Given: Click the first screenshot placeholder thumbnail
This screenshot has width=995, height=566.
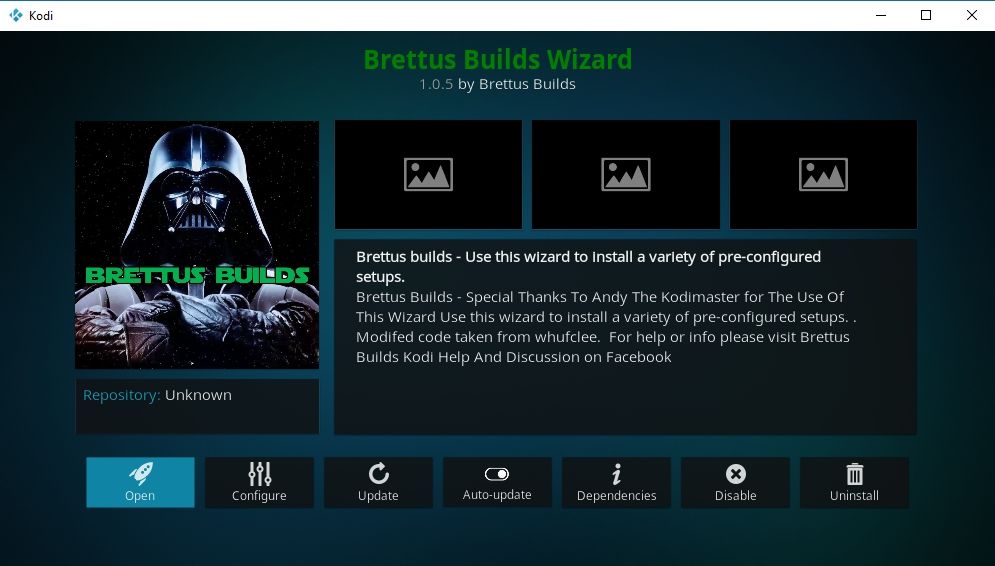Looking at the screenshot, I should 428,174.
